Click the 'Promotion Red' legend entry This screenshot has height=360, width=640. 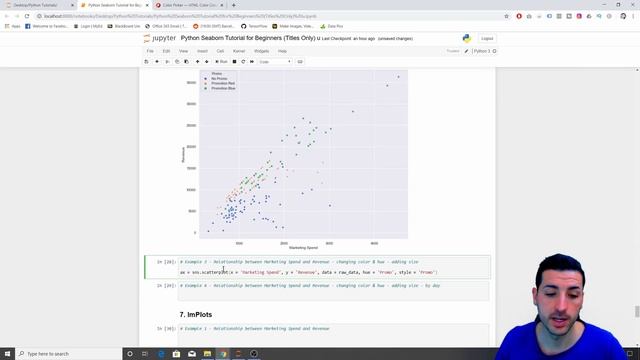point(223,83)
